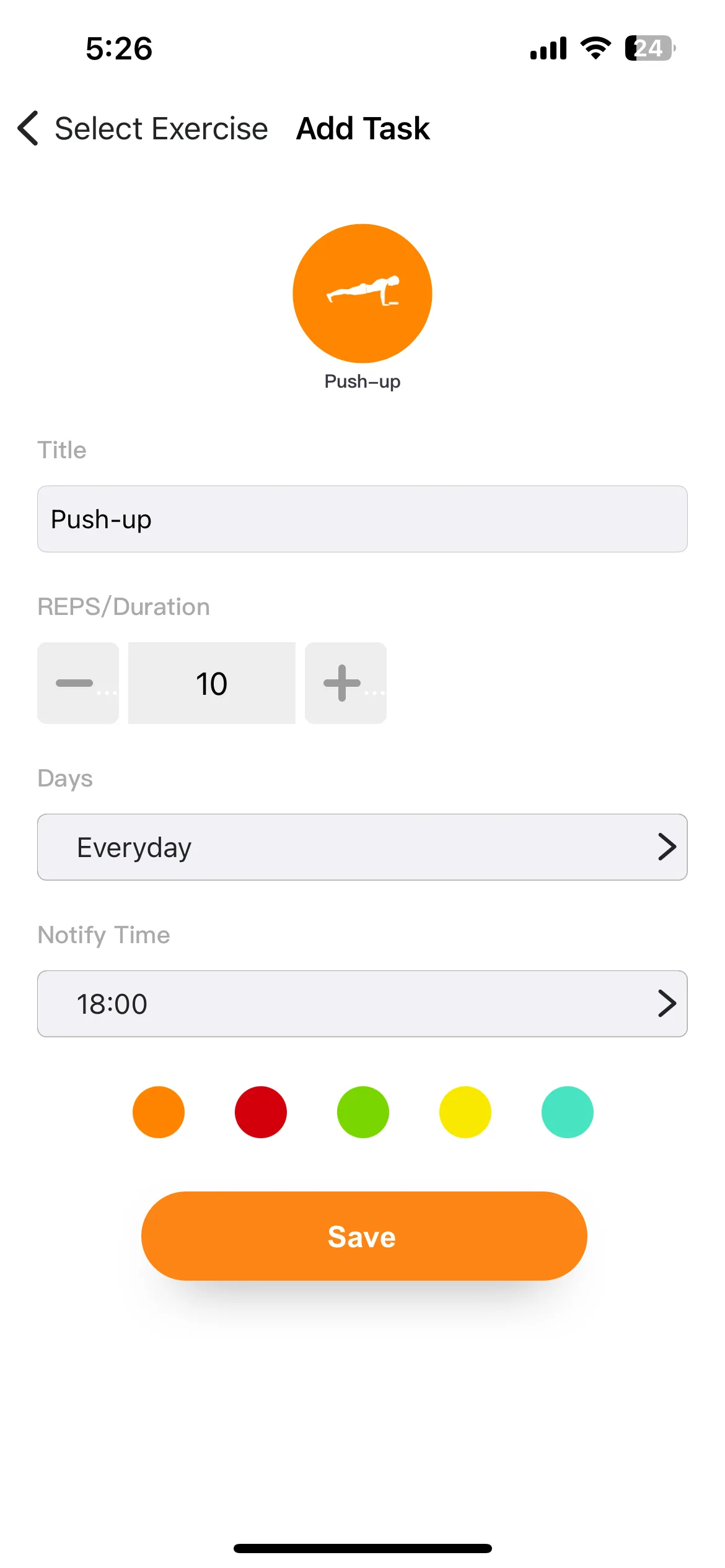
Task: Choose the turquoise color swatch
Action: [x=568, y=1112]
